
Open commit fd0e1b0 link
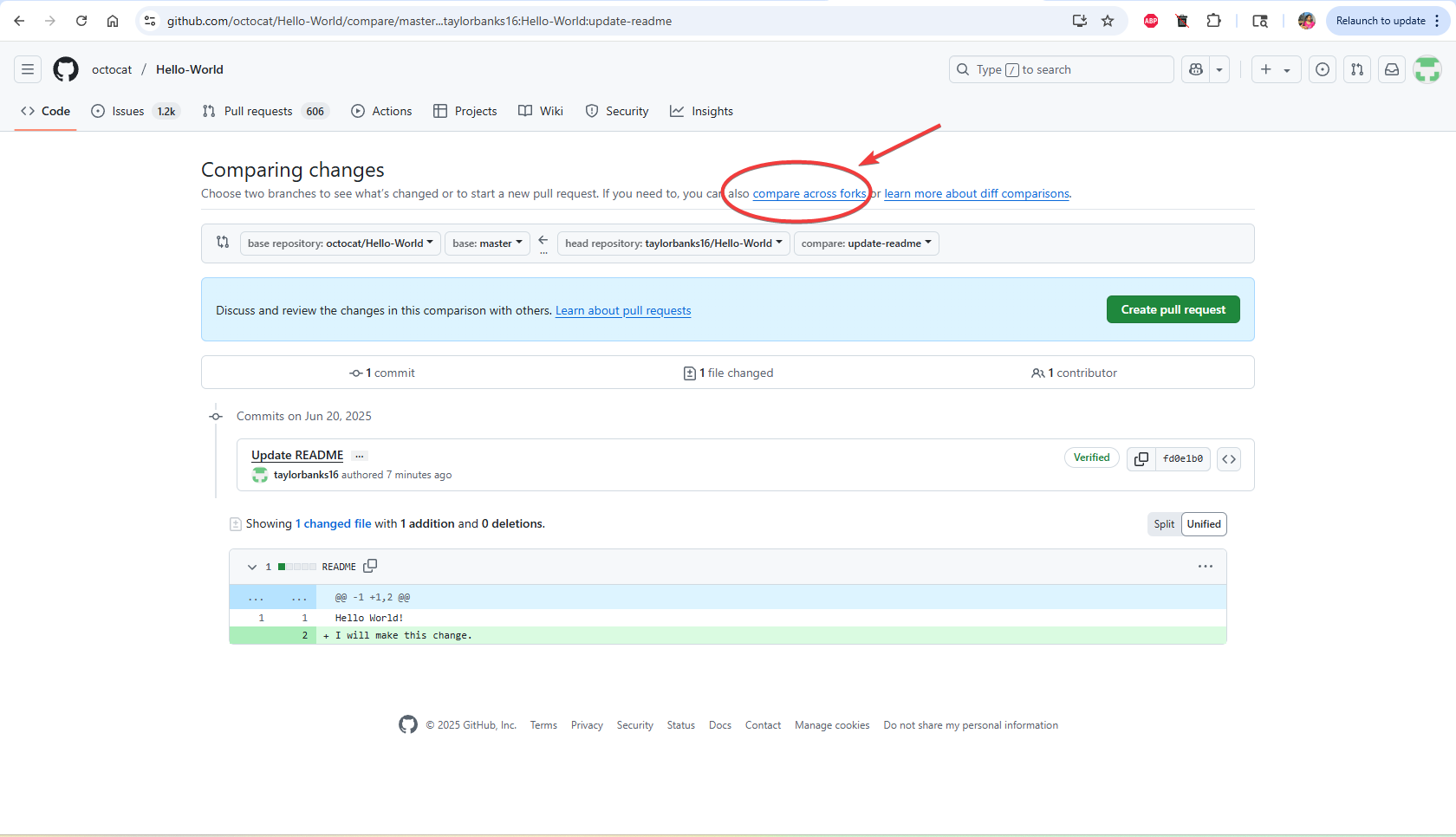[x=1183, y=458]
